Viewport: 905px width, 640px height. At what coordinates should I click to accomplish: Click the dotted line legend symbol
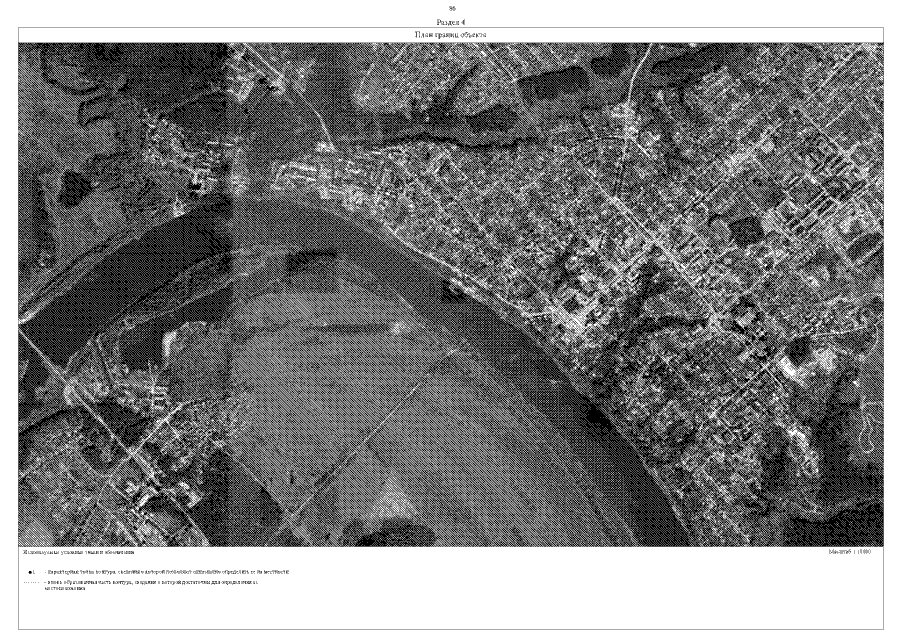pyautogui.click(x=30, y=581)
